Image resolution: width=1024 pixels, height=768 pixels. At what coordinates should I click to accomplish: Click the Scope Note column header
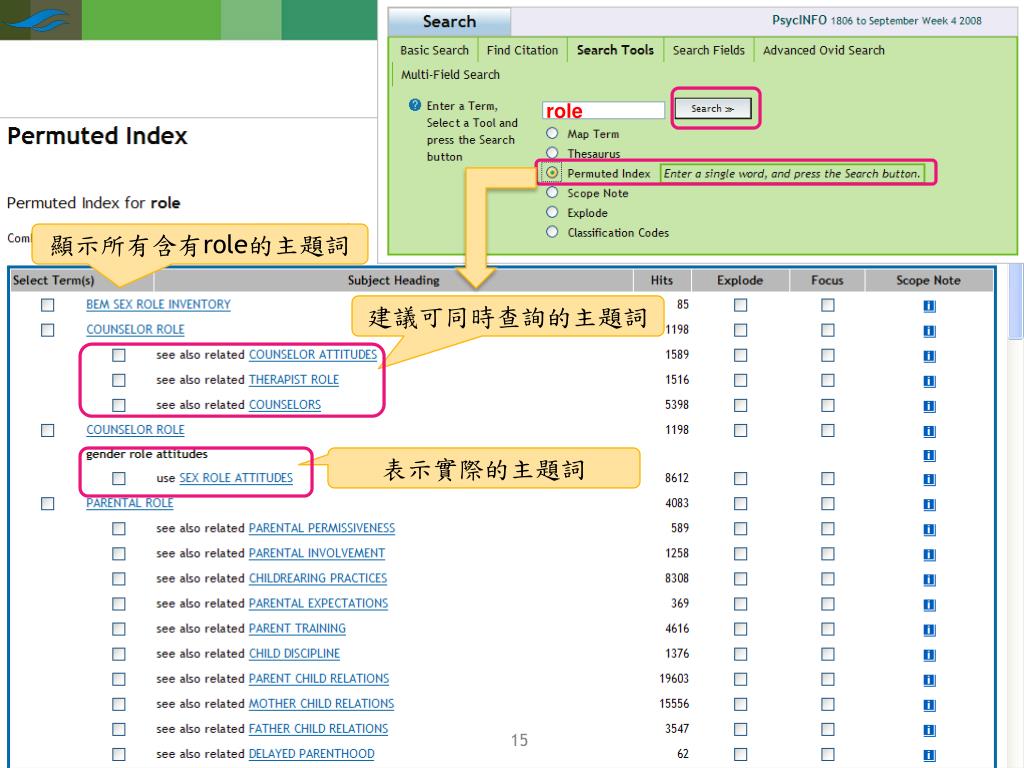[928, 280]
